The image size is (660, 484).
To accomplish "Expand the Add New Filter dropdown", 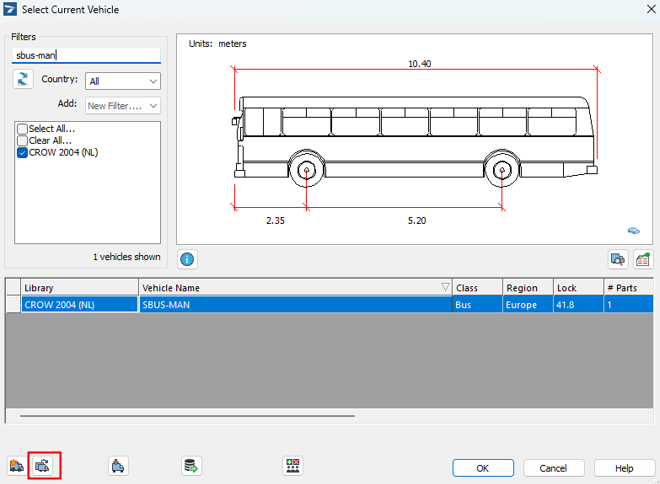I will pyautogui.click(x=122, y=105).
